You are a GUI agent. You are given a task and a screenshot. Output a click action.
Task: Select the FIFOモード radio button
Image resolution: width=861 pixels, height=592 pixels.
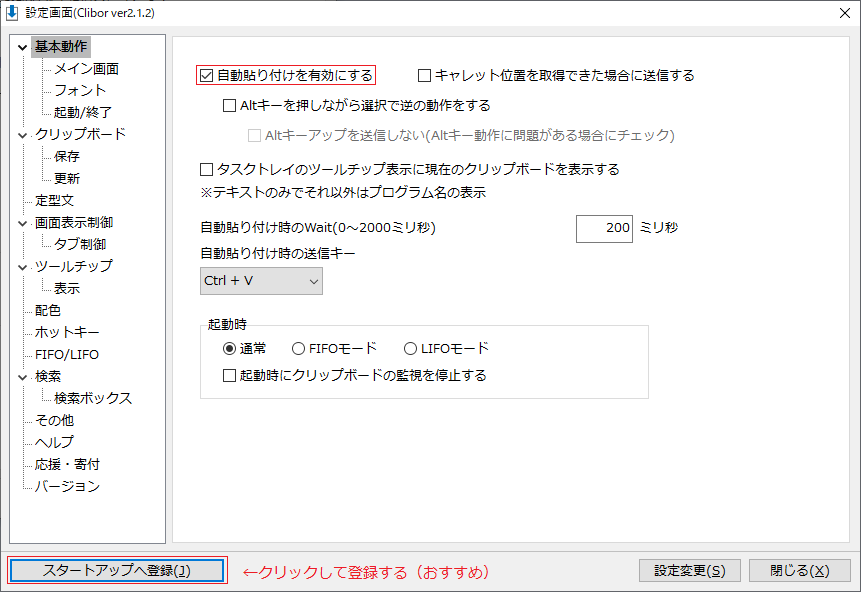pos(298,349)
